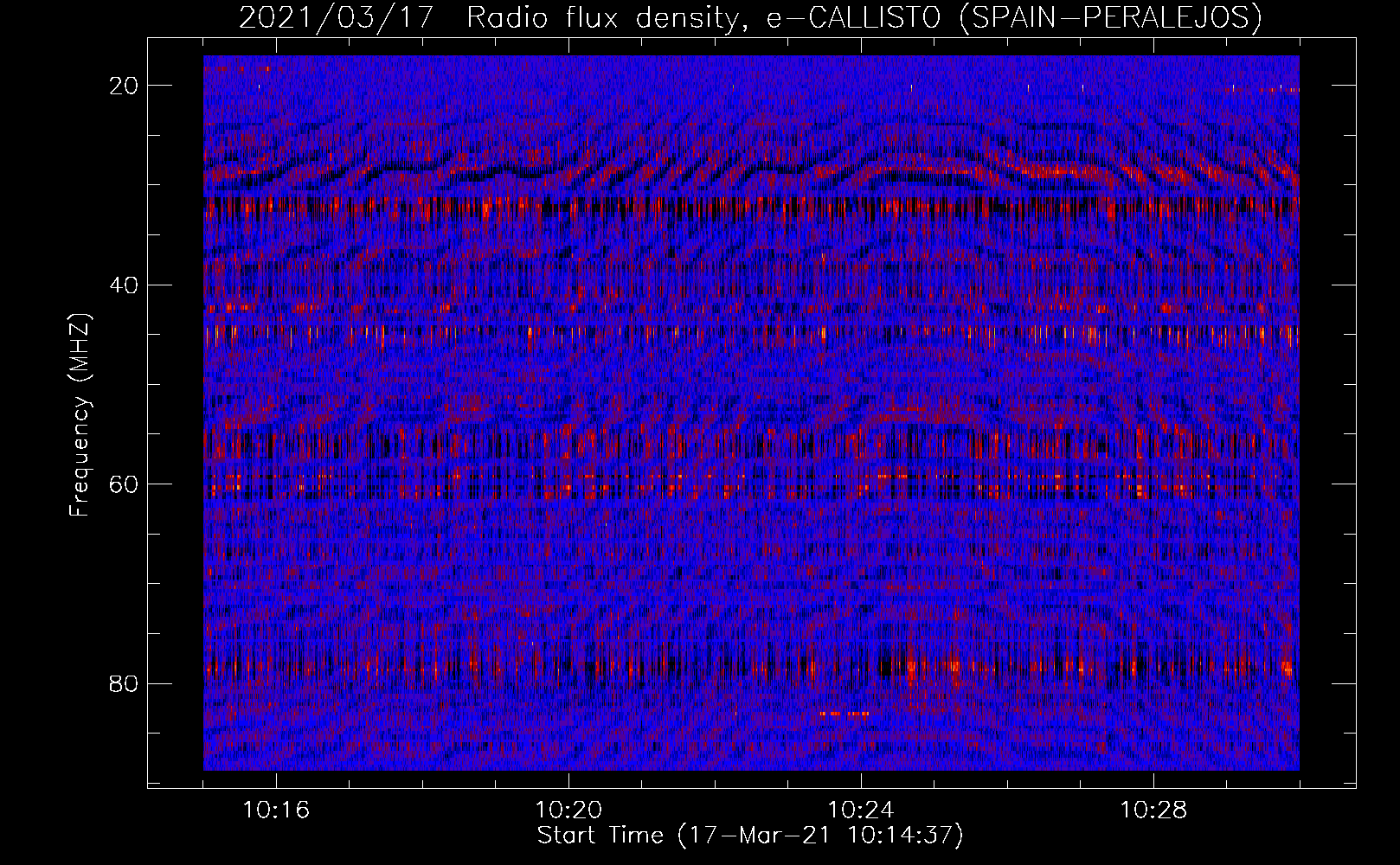Click the '60' frequency tick label
Viewport: 1400px width, 865px height.
tap(125, 484)
